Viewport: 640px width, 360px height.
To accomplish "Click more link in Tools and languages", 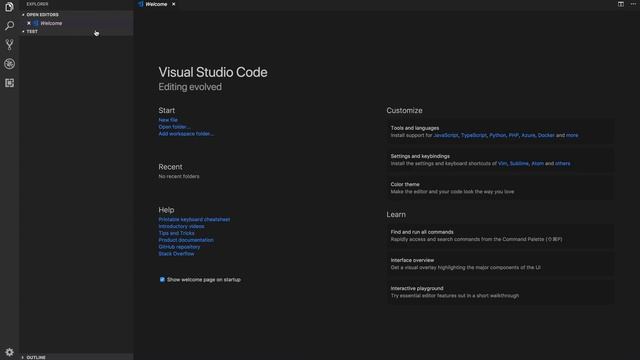I will point(572,136).
